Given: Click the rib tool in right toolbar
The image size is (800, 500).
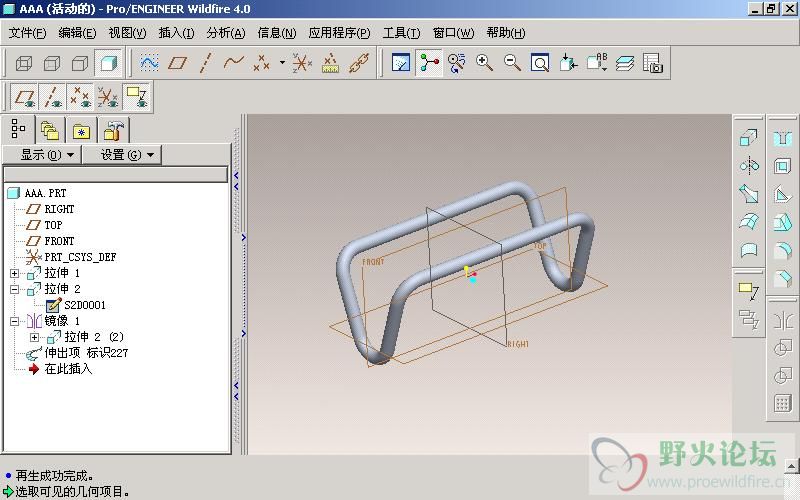Looking at the screenshot, I should coord(782,194).
